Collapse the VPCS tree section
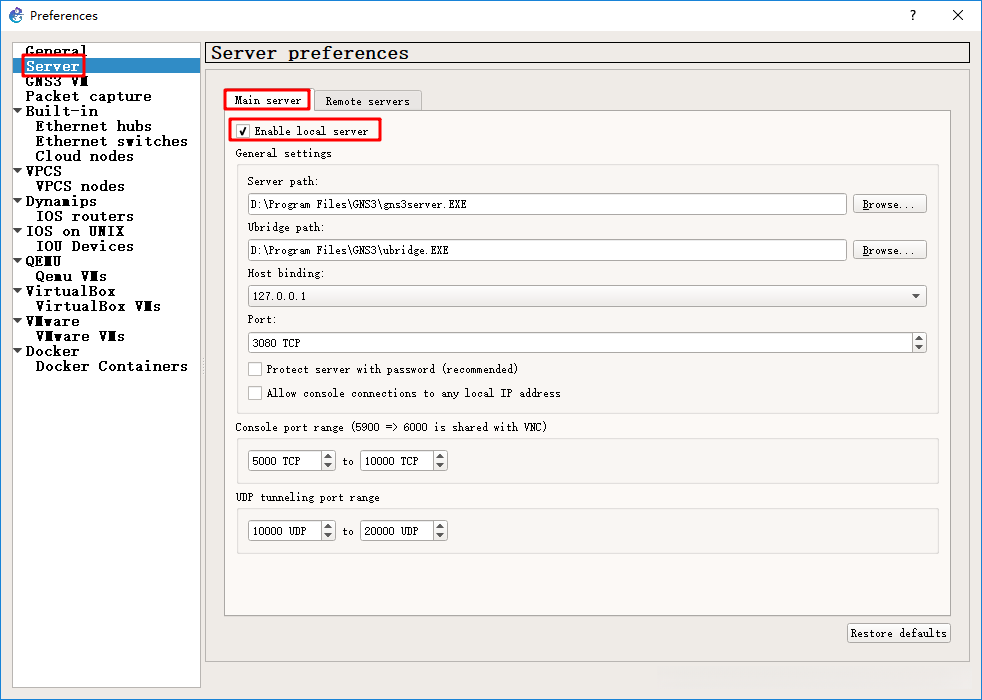The height and width of the screenshot is (700, 982). 18,171
